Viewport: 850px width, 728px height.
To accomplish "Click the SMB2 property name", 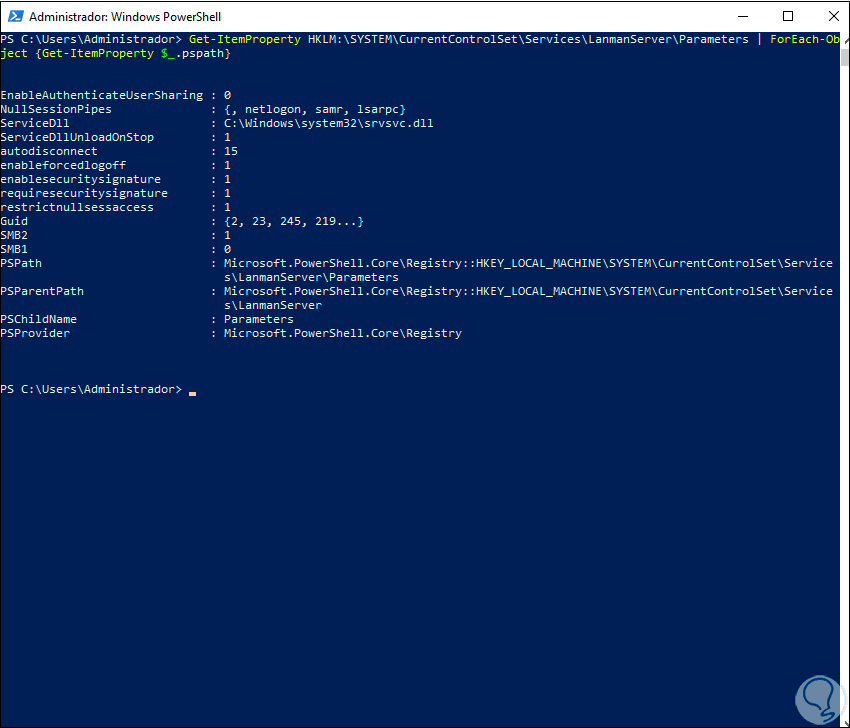I will coord(14,235).
